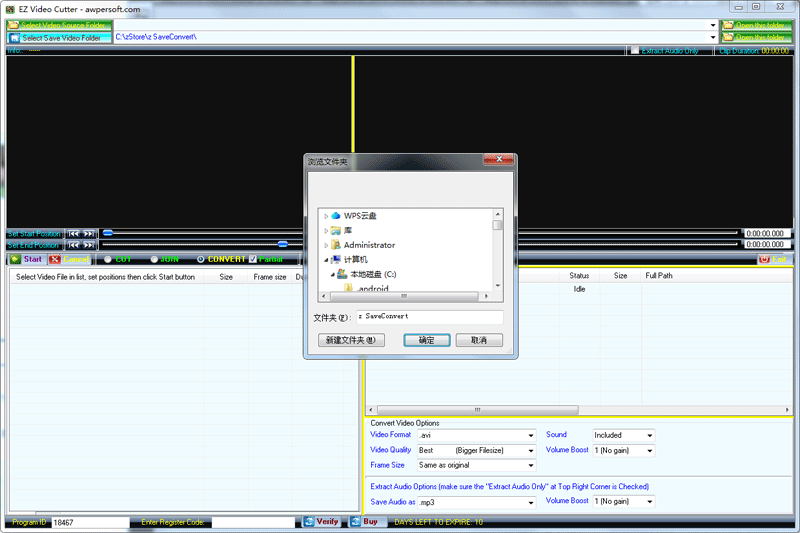Click the Set End Position button
800x533 pixels.
(34, 245)
